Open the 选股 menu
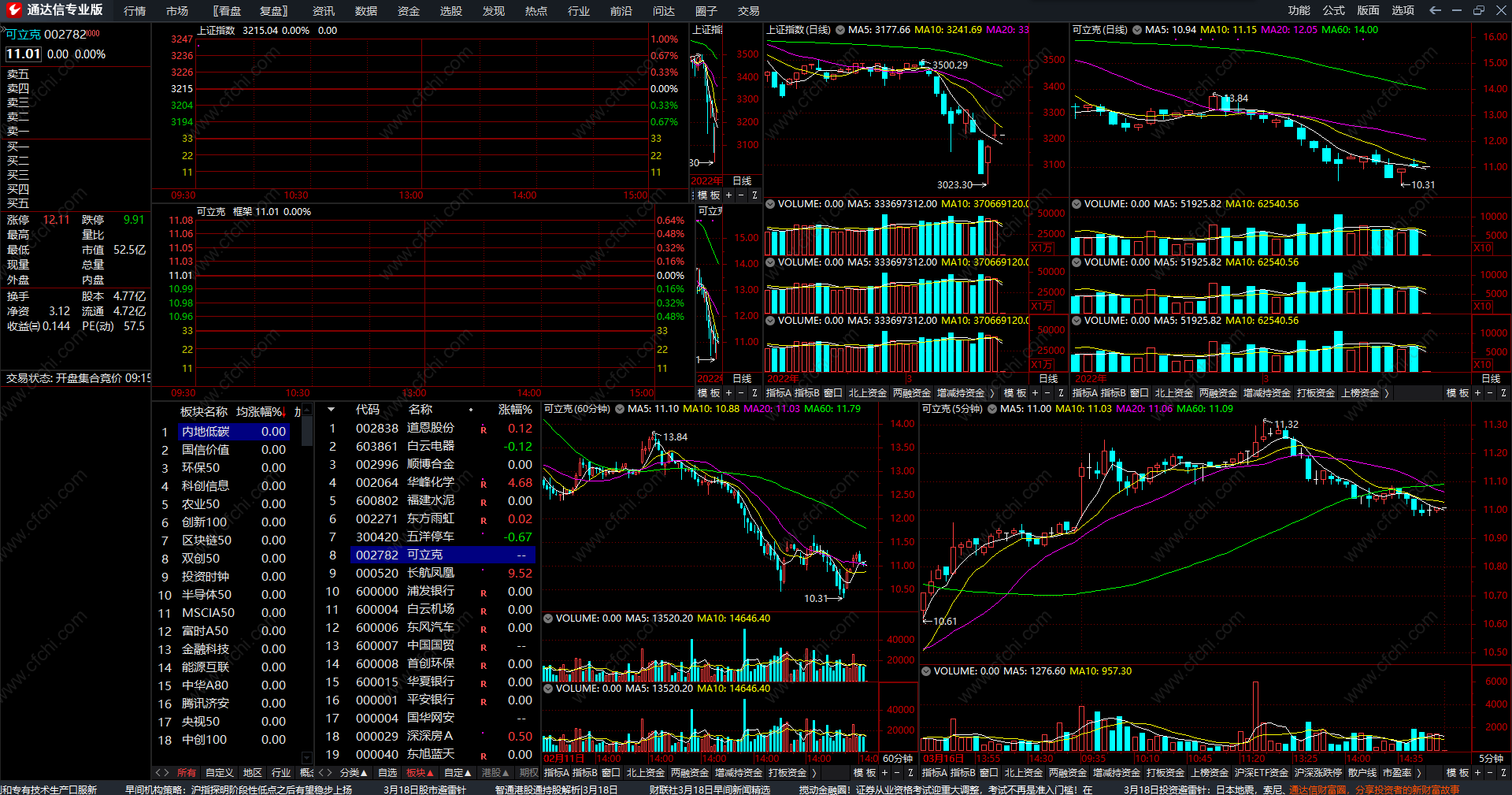The width and height of the screenshot is (1512, 795). click(x=451, y=11)
